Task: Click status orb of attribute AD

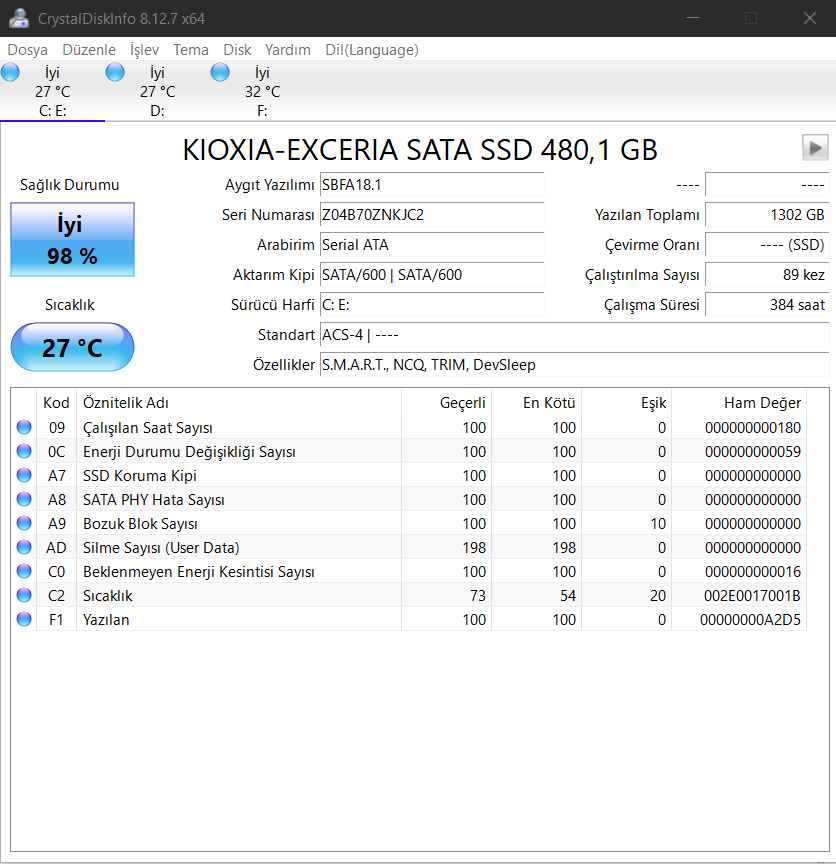Action: tap(24, 547)
